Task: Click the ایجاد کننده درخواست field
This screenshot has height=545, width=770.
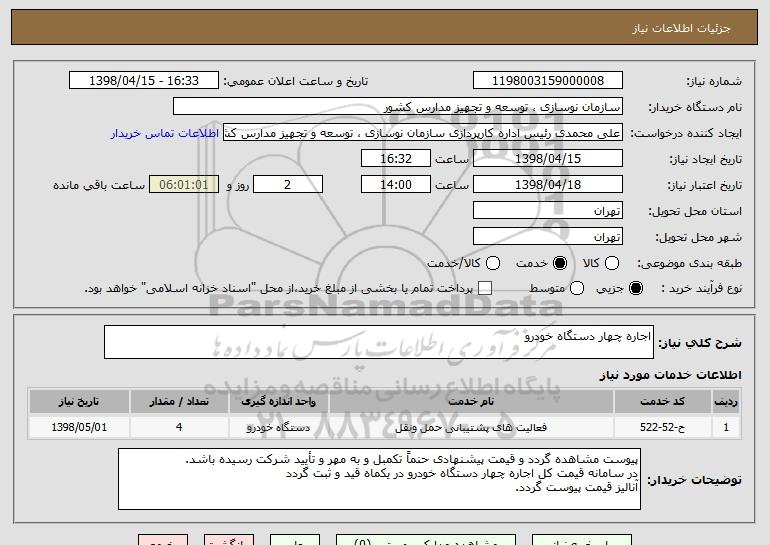Action: (423, 133)
